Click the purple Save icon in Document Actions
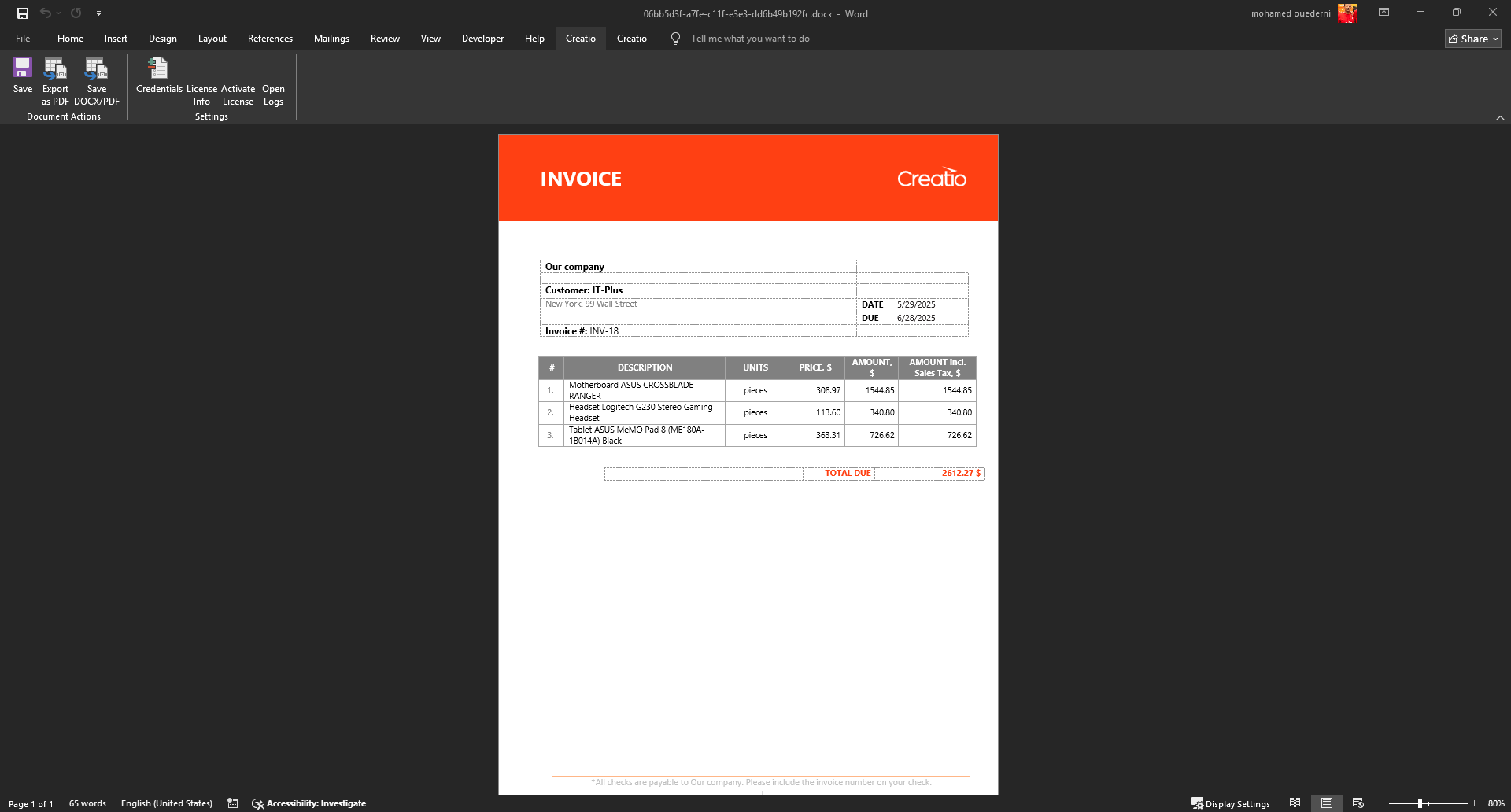1511x812 pixels. point(22,68)
